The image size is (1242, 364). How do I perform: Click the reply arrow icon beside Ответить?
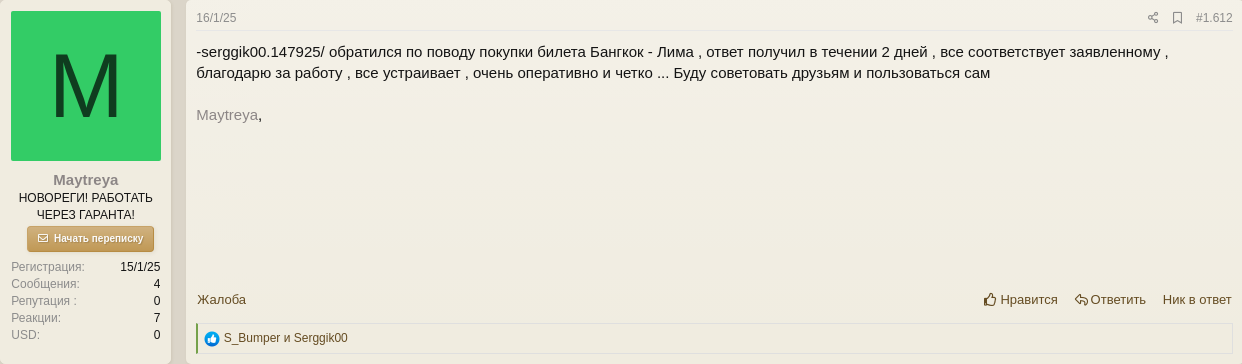(x=1081, y=299)
